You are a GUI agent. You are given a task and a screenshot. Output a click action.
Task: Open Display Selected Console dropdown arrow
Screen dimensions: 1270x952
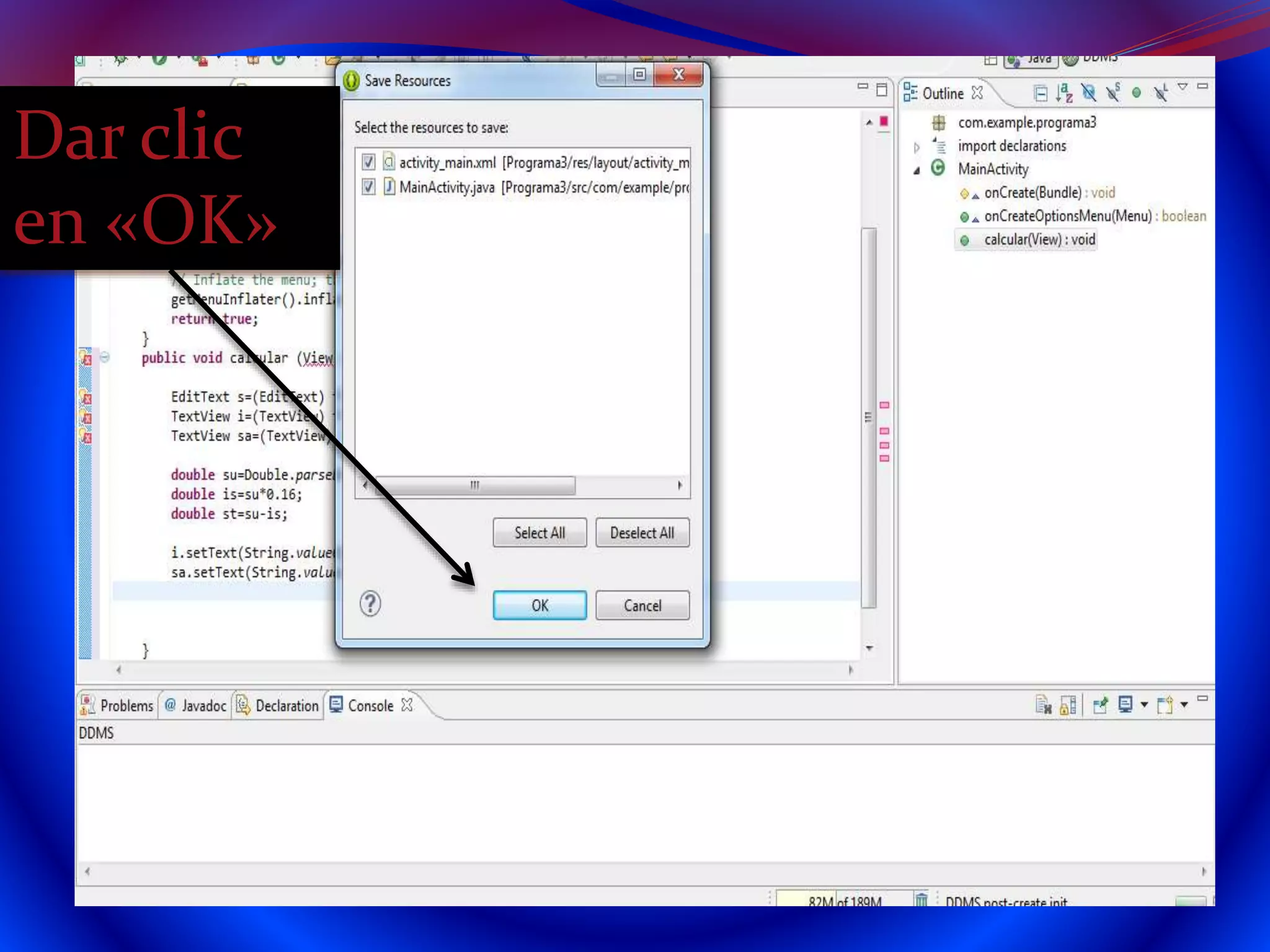coord(1144,705)
